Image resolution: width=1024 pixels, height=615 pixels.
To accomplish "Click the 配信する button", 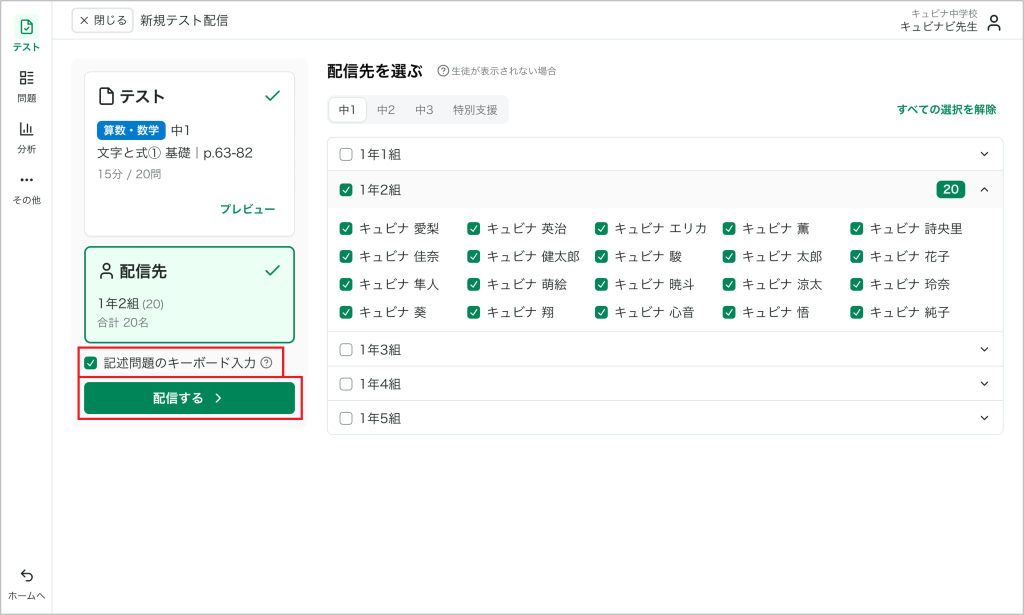I will pos(189,398).
